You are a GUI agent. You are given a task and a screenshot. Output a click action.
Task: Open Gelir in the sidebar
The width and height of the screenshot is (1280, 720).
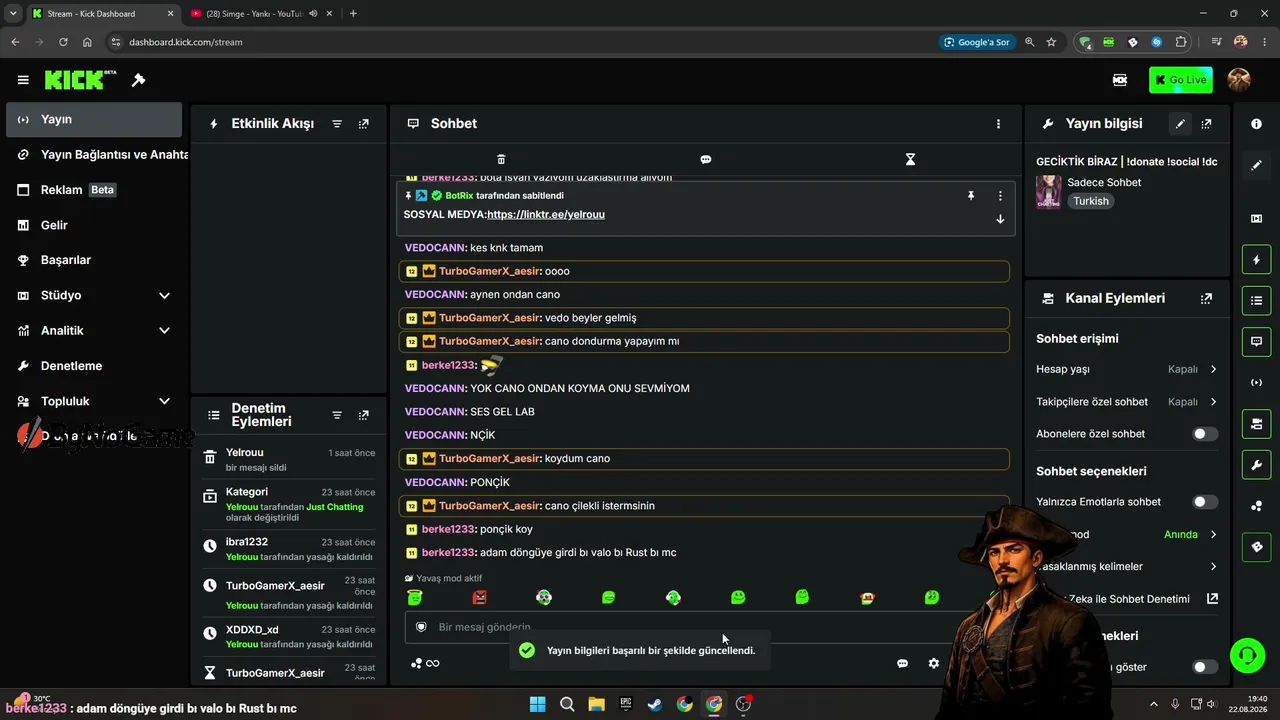(94, 226)
